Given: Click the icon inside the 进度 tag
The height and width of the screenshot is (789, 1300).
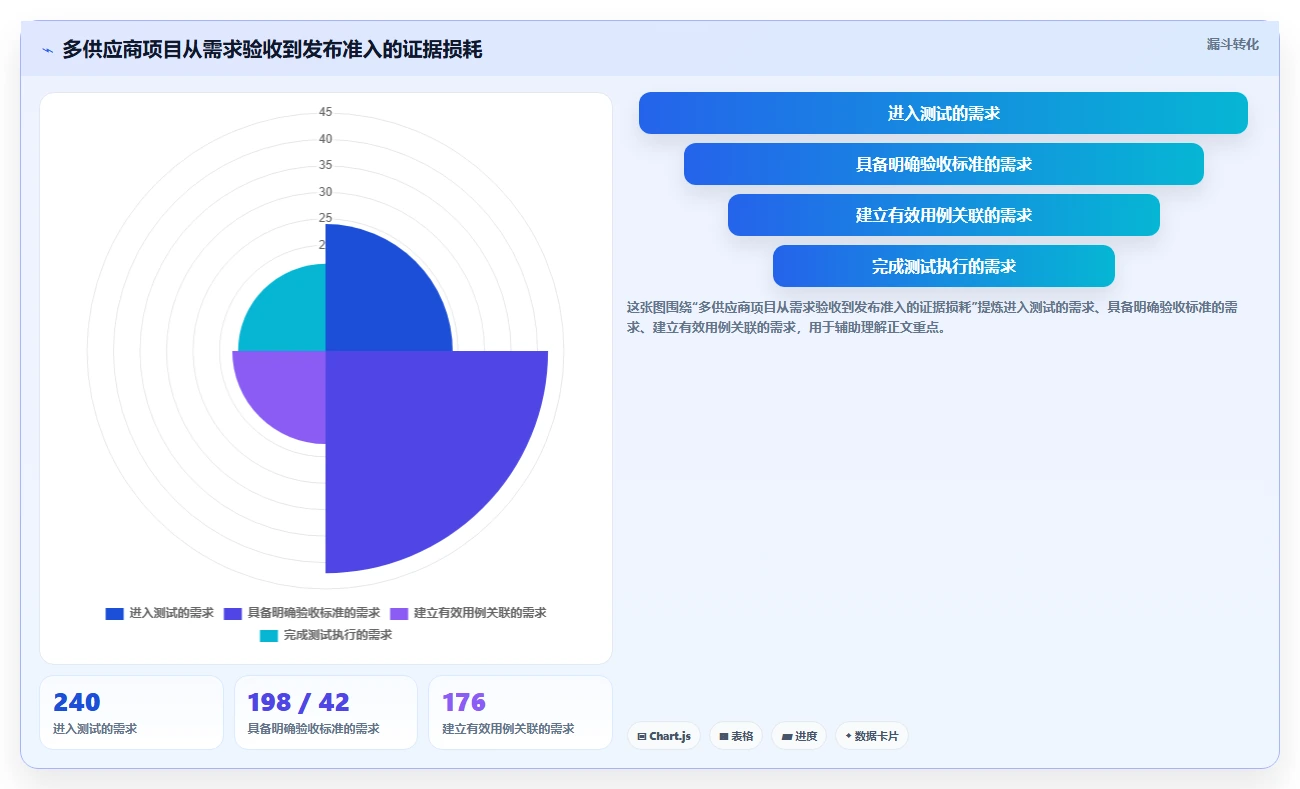Looking at the screenshot, I should [x=787, y=736].
